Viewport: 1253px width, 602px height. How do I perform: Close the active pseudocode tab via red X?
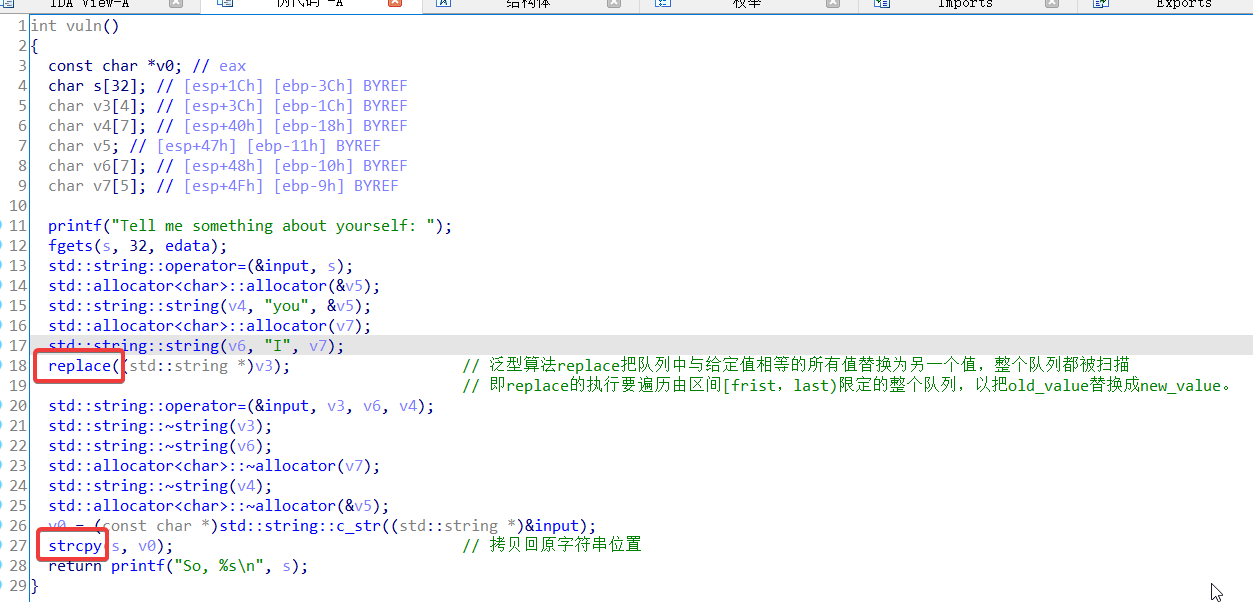[x=395, y=4]
